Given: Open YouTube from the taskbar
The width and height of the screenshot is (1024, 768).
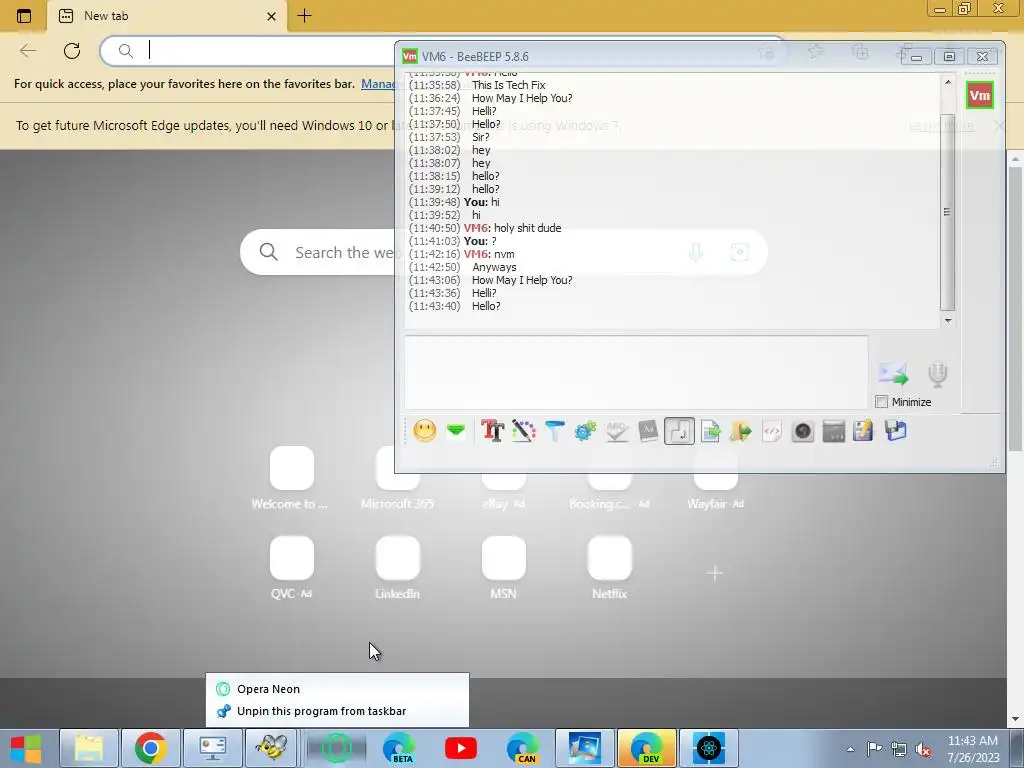Looking at the screenshot, I should 460,748.
